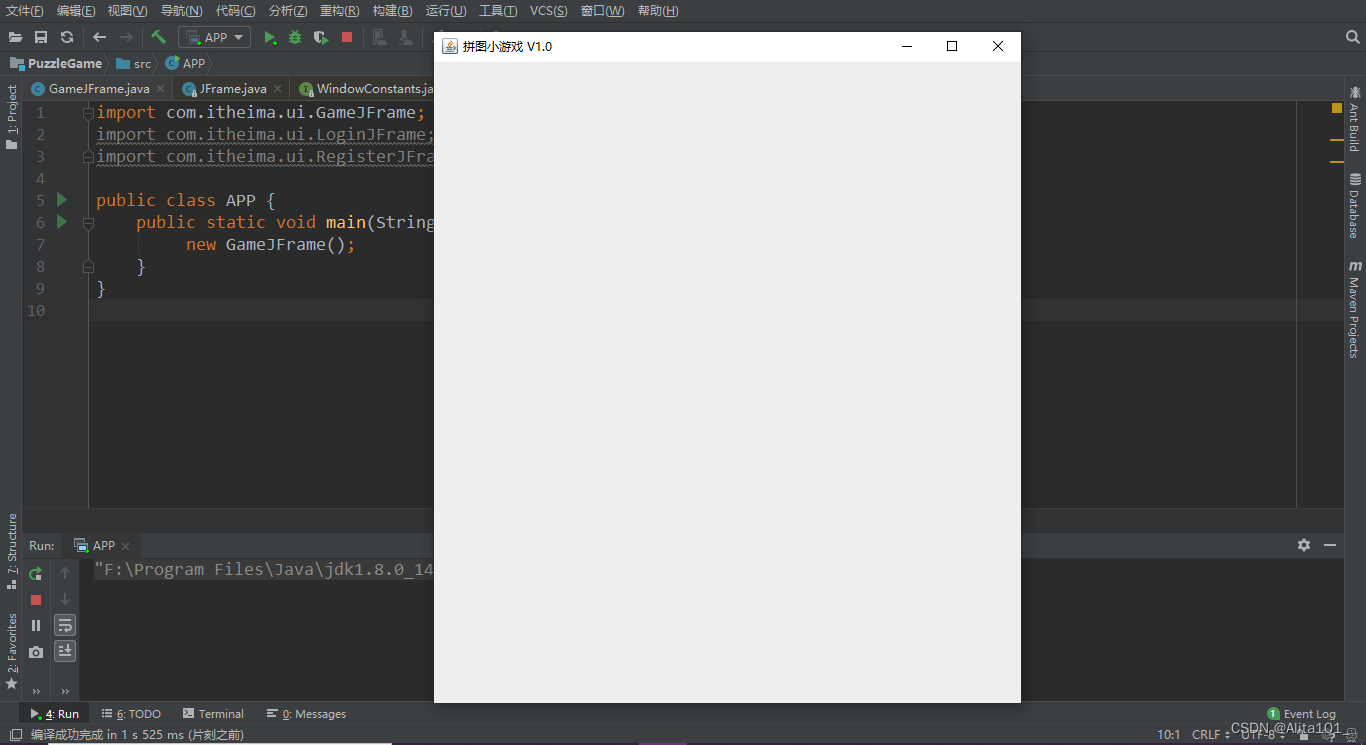Screen dimensions: 1366x745
Task: Open the 重构(R) menu
Action: (x=339, y=11)
